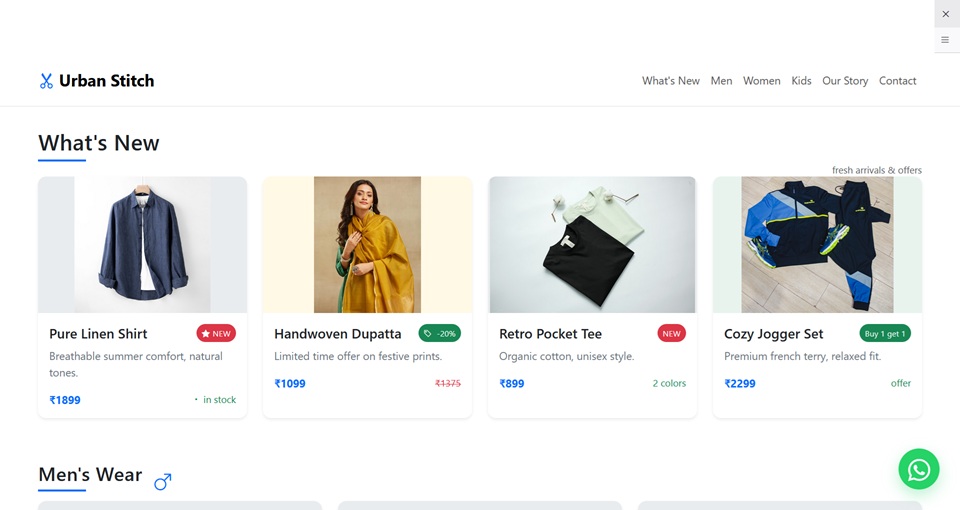960x510 pixels.
Task: Click the ₹1099 price
Action: [290, 383]
